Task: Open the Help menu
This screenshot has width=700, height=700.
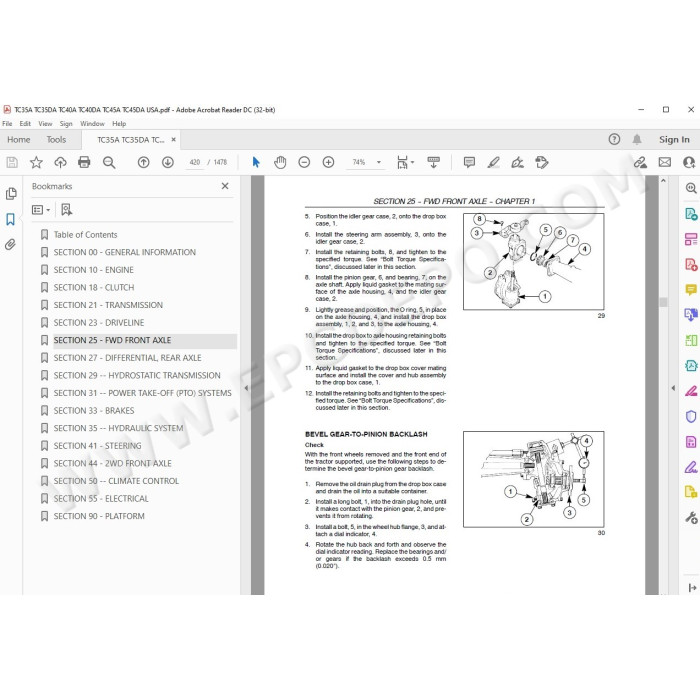Action: click(119, 124)
